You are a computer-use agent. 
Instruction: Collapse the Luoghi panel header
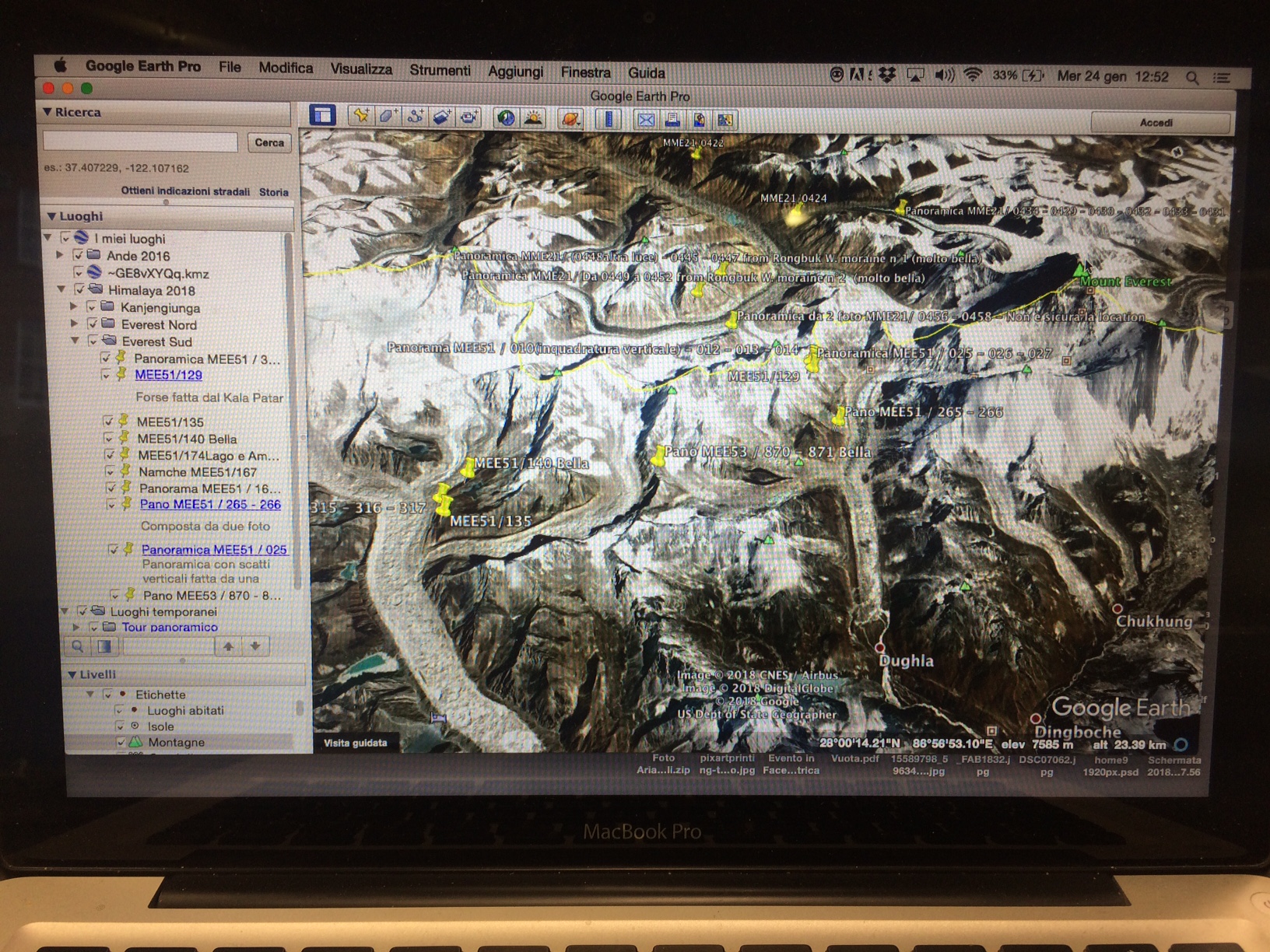click(x=51, y=216)
